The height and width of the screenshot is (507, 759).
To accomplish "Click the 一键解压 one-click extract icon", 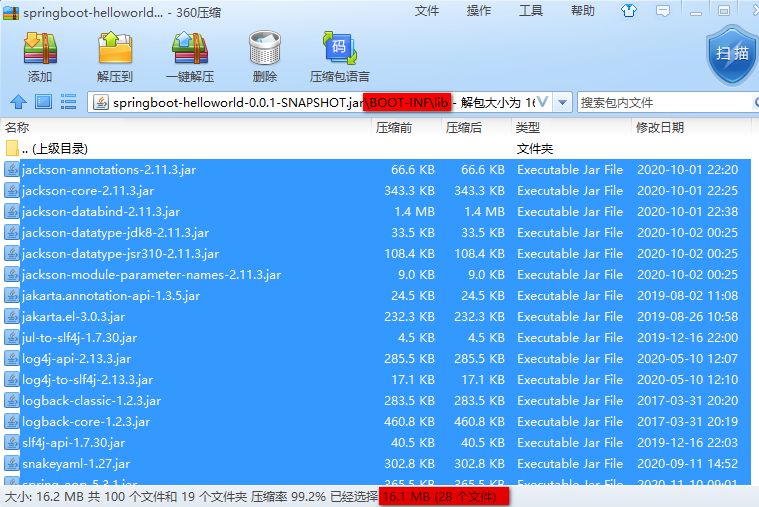I will point(190,48).
